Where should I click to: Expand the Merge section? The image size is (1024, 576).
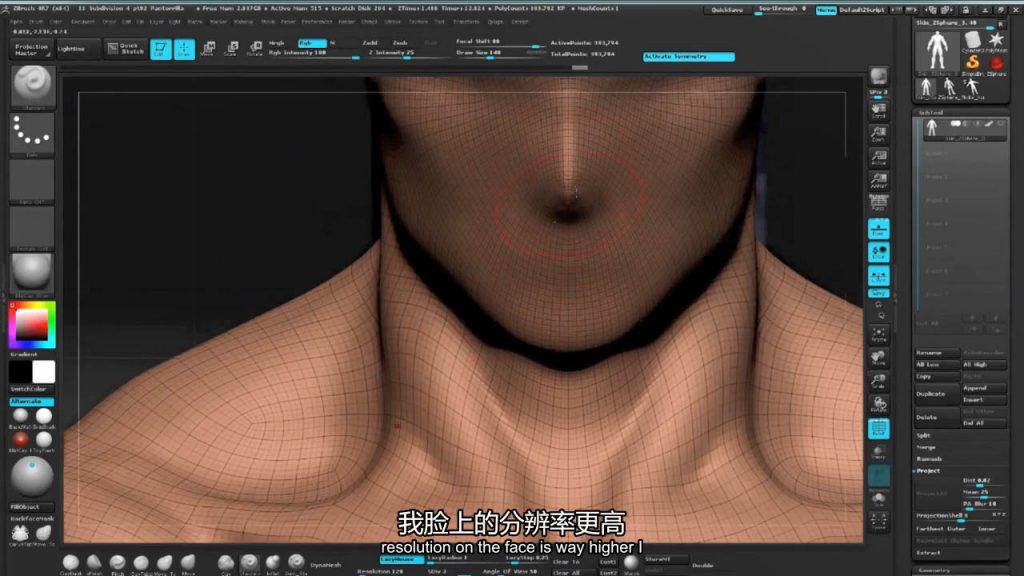point(926,447)
